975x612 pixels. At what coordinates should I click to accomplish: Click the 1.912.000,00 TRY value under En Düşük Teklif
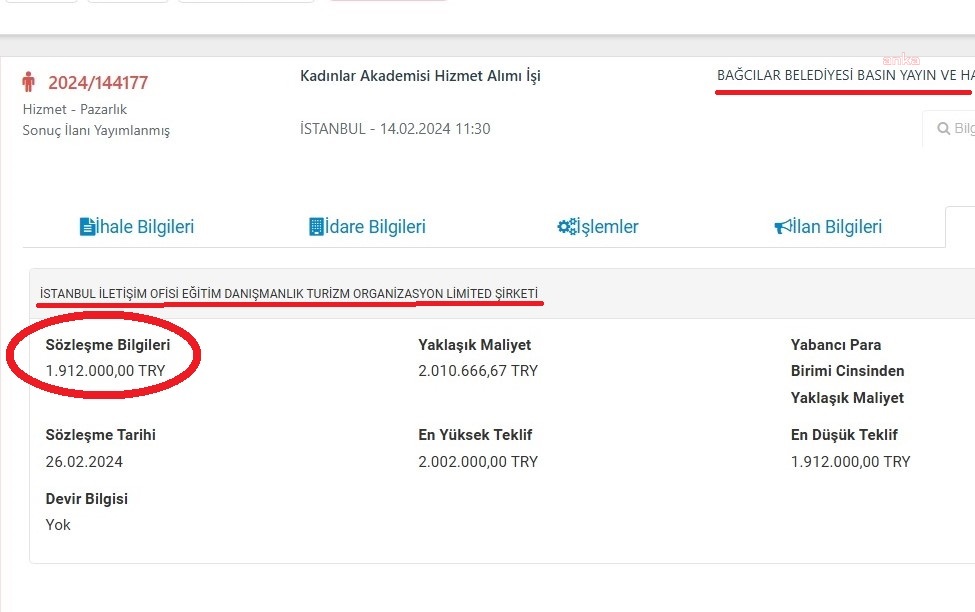(850, 461)
